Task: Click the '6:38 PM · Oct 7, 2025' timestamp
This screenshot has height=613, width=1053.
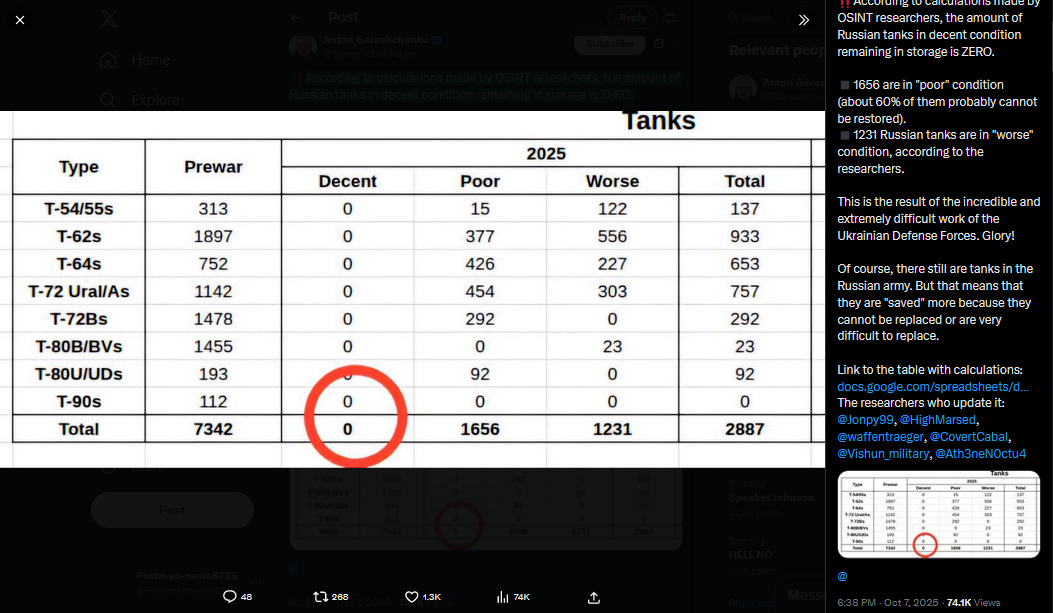Action: 887,602
